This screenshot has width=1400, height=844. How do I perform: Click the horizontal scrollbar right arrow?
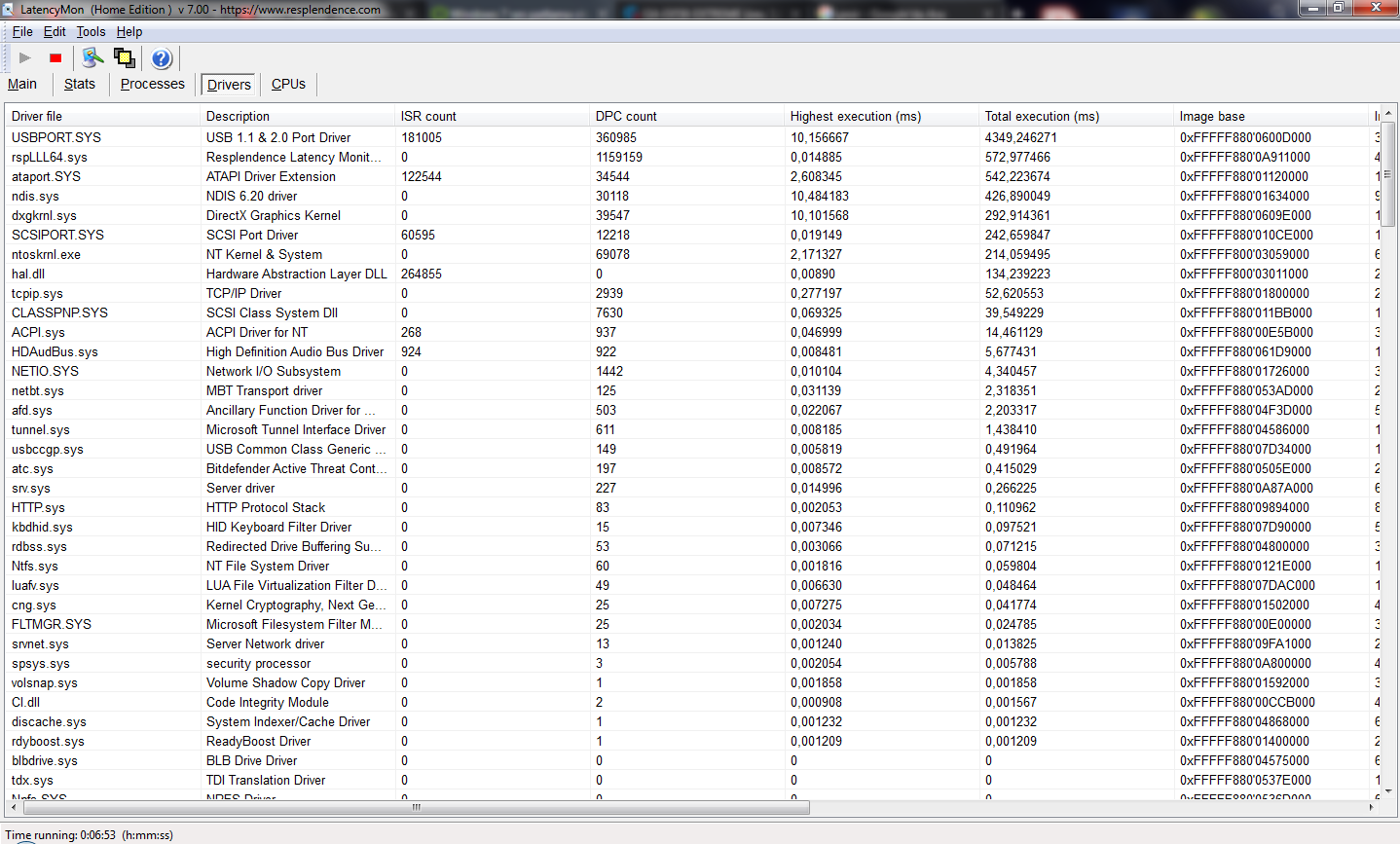coord(1372,807)
